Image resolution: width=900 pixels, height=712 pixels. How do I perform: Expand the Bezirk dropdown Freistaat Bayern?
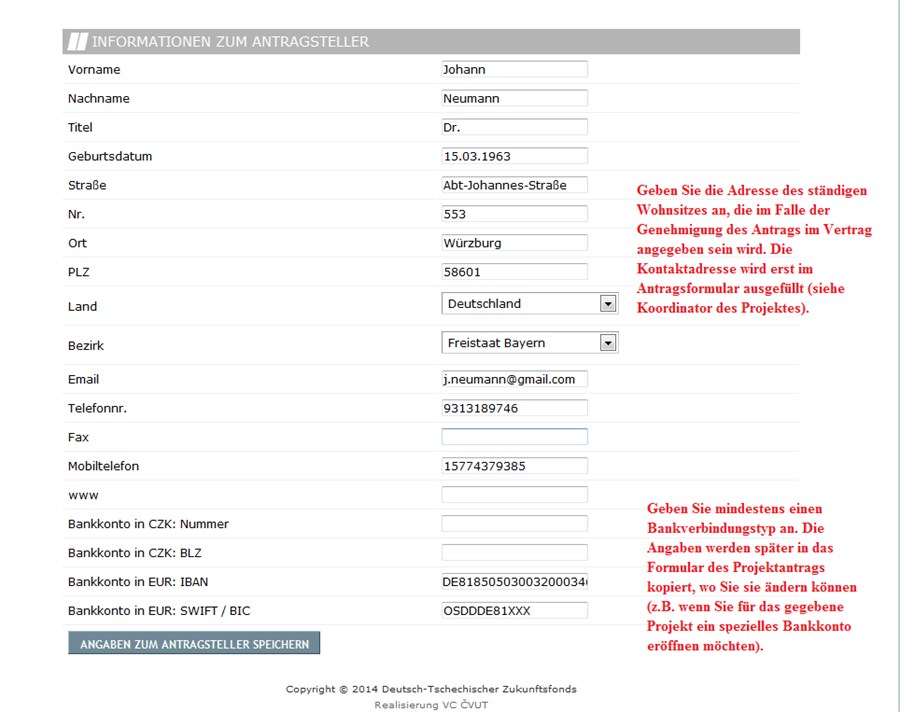529,343
